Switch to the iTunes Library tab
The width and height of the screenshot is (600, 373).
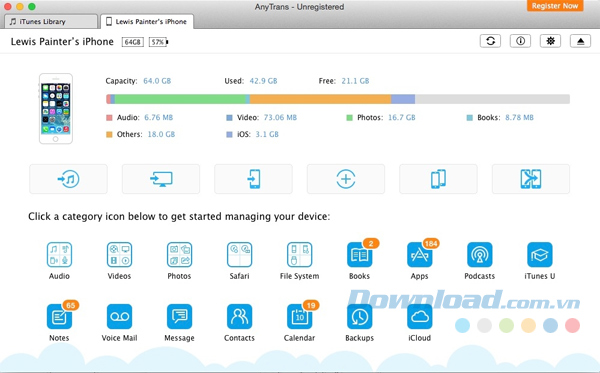[x=51, y=21]
